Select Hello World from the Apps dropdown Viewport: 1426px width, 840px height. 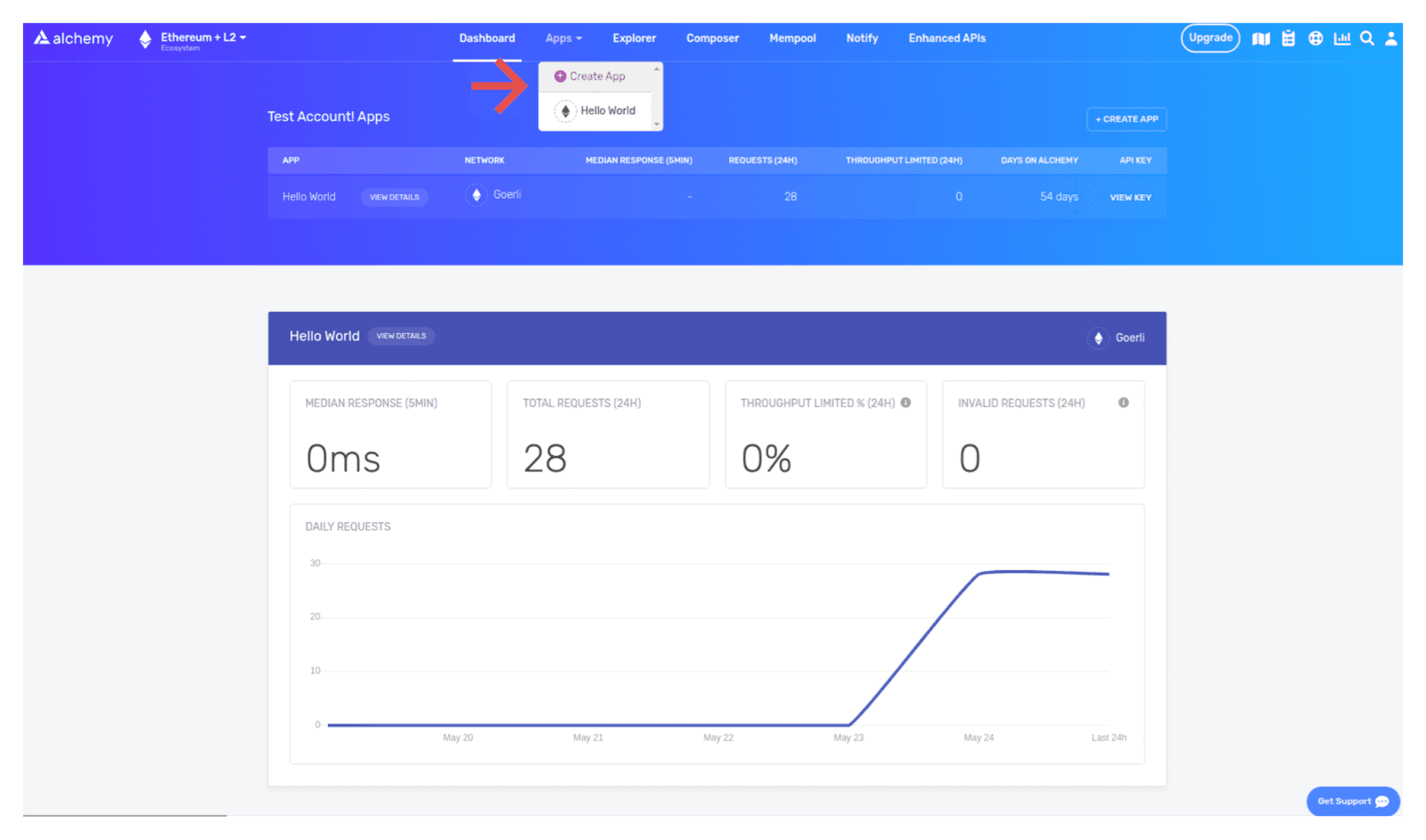click(x=607, y=110)
